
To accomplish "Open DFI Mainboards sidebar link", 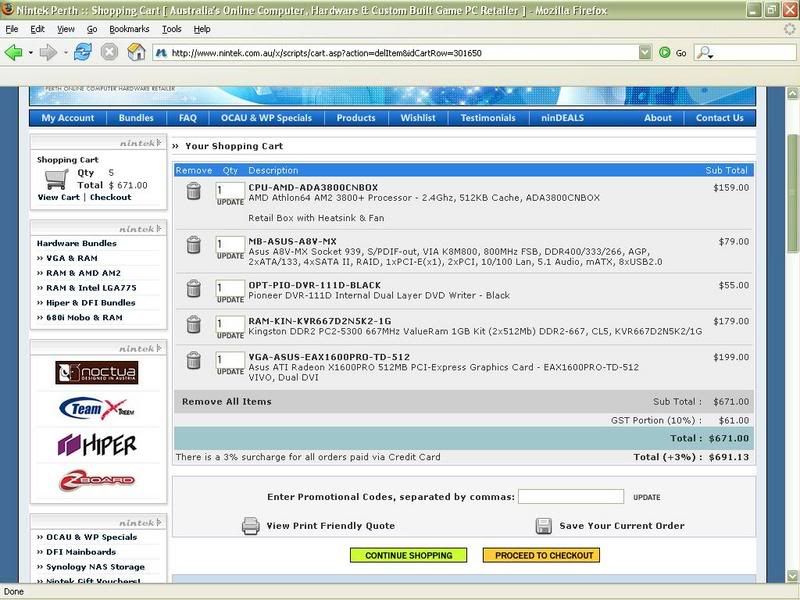I will point(81,552).
